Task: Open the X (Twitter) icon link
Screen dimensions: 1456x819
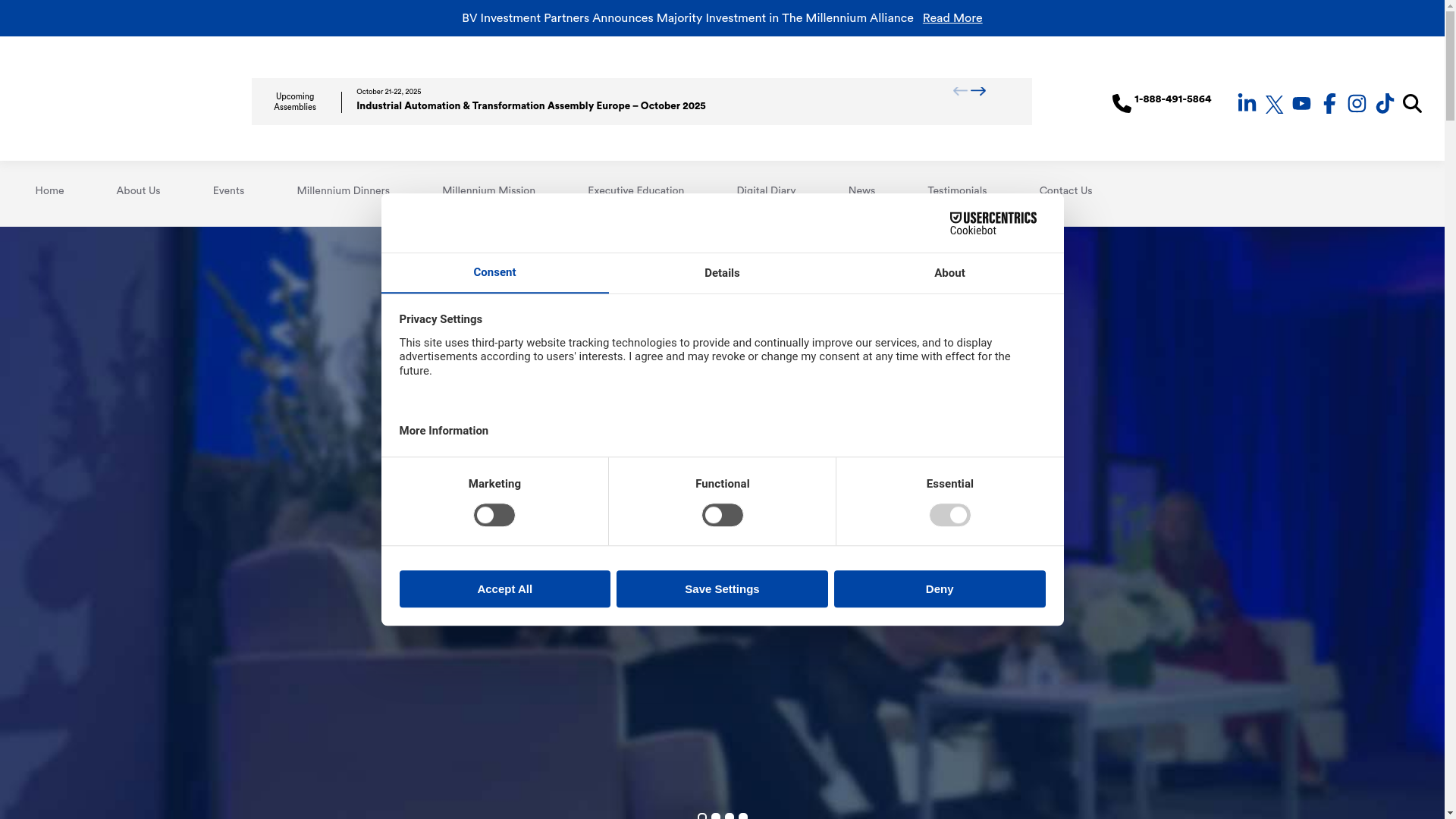Action: [x=1275, y=104]
